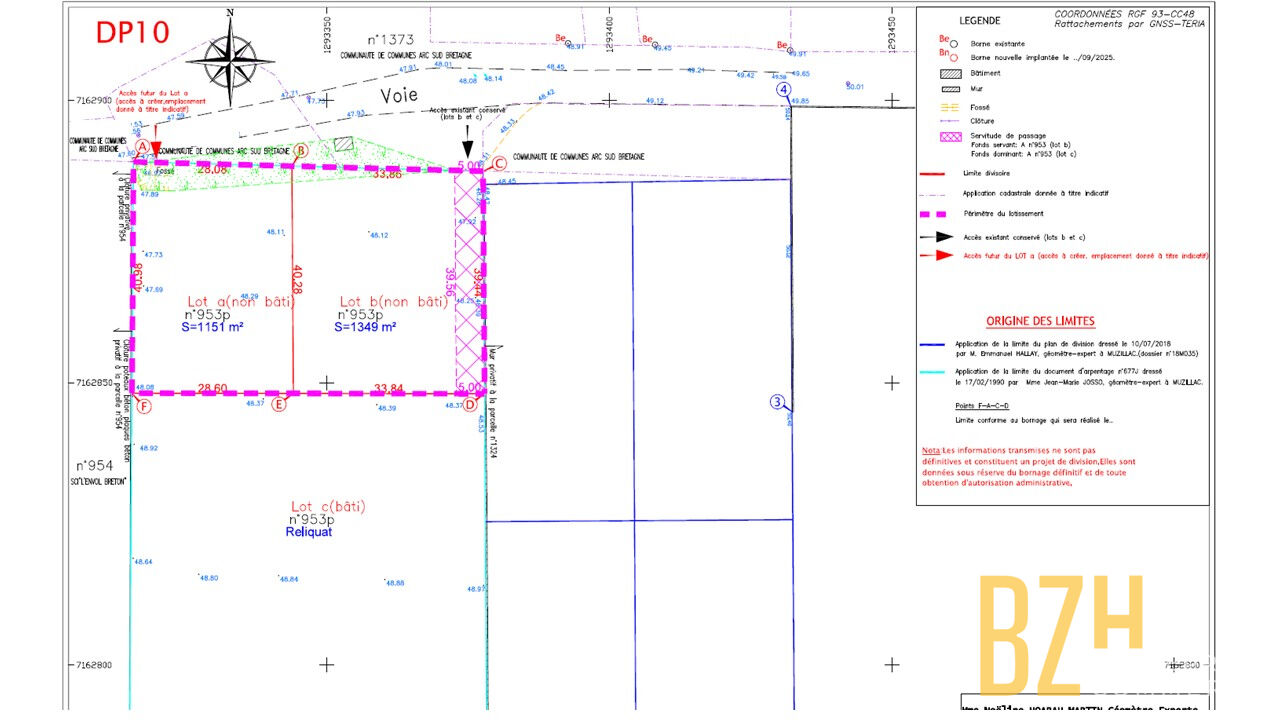Click the magenta hatched servitude strip on the plan
Image resolution: width=1280 pixels, height=720 pixels.
click(x=469, y=282)
